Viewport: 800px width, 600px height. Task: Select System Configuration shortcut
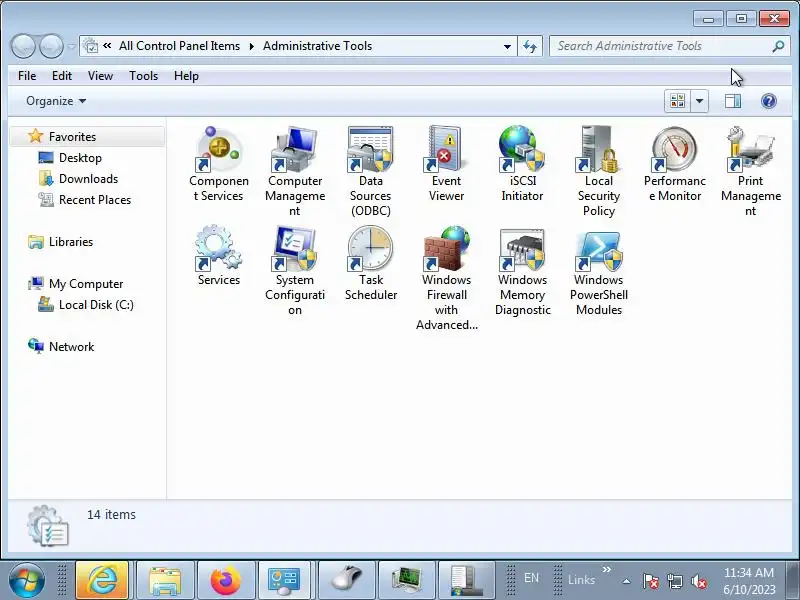[x=295, y=270]
